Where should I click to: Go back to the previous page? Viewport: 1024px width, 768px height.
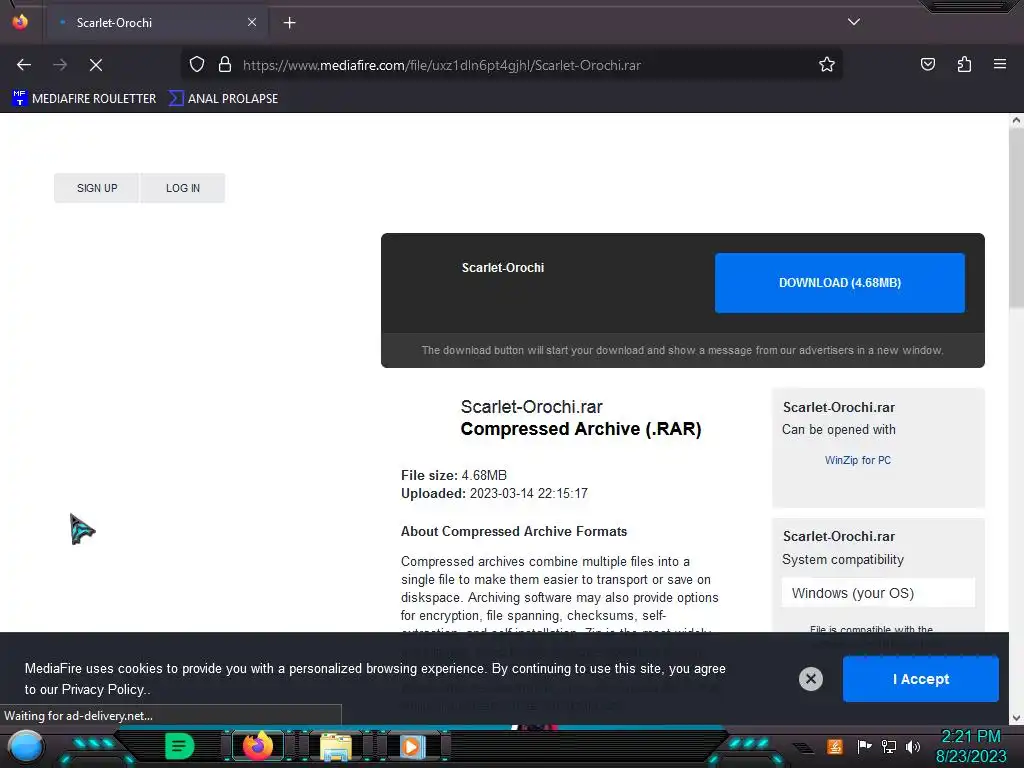click(x=24, y=65)
